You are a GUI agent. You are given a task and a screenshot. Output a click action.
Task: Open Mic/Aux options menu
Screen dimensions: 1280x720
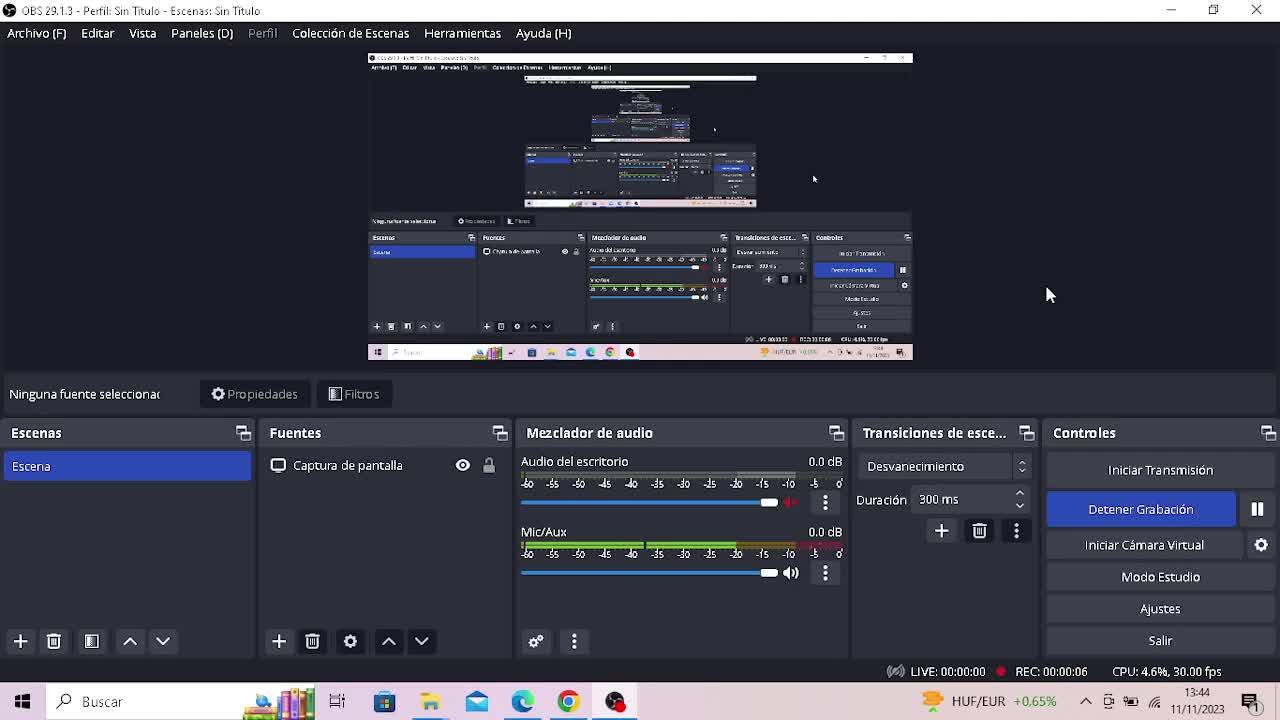click(825, 573)
